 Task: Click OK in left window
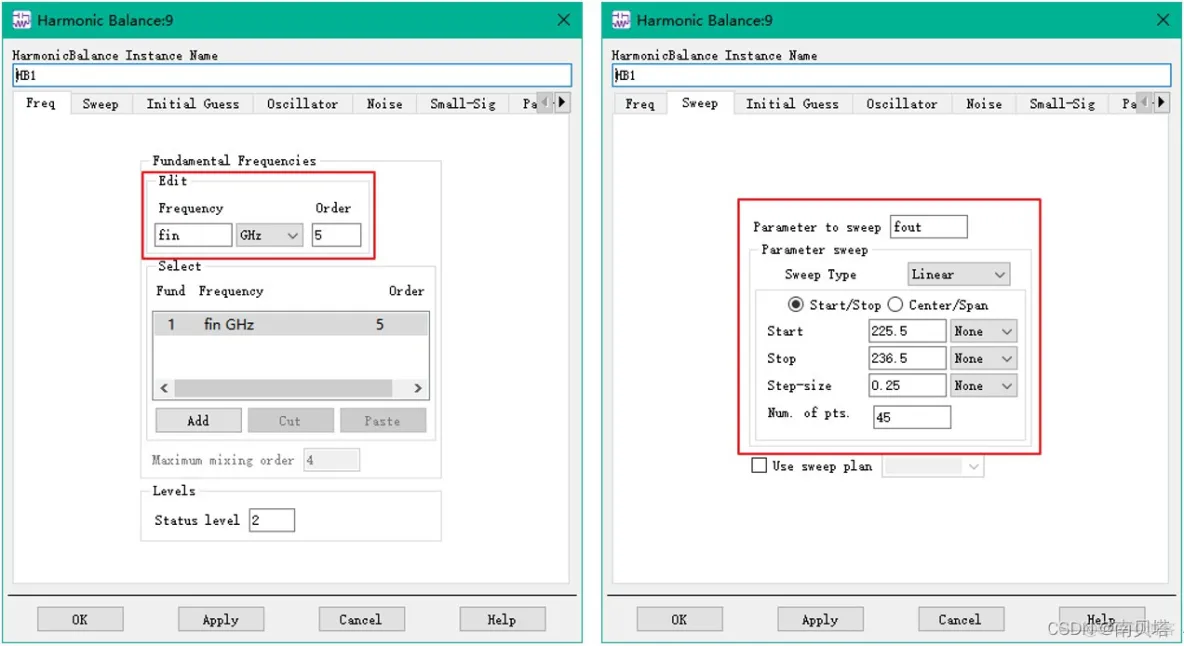[80, 620]
